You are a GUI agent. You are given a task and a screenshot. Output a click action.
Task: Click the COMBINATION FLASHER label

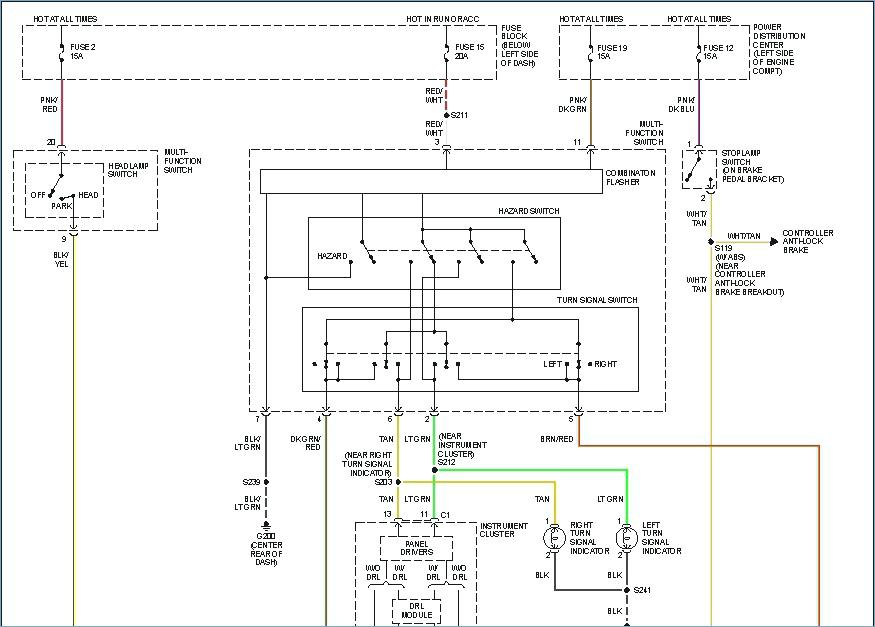(x=631, y=177)
